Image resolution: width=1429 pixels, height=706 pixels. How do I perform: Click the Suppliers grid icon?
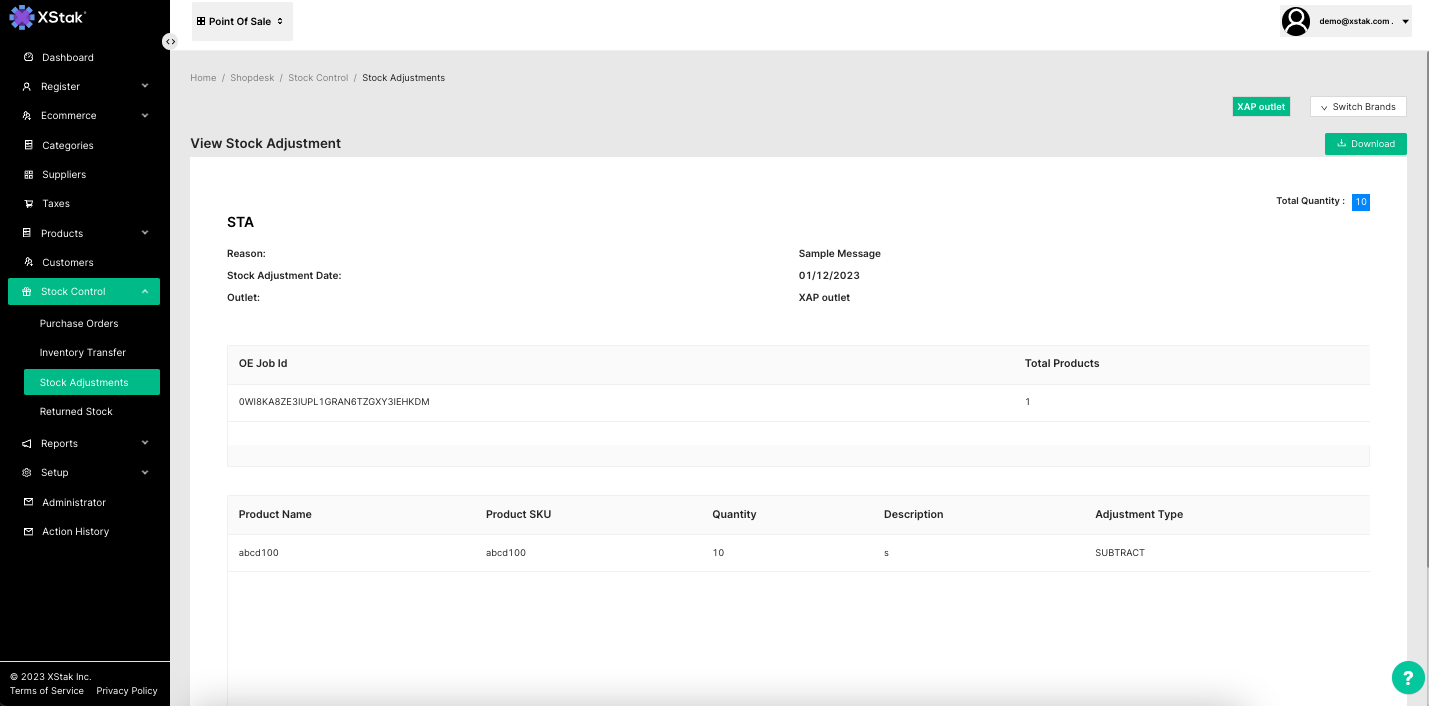click(29, 175)
